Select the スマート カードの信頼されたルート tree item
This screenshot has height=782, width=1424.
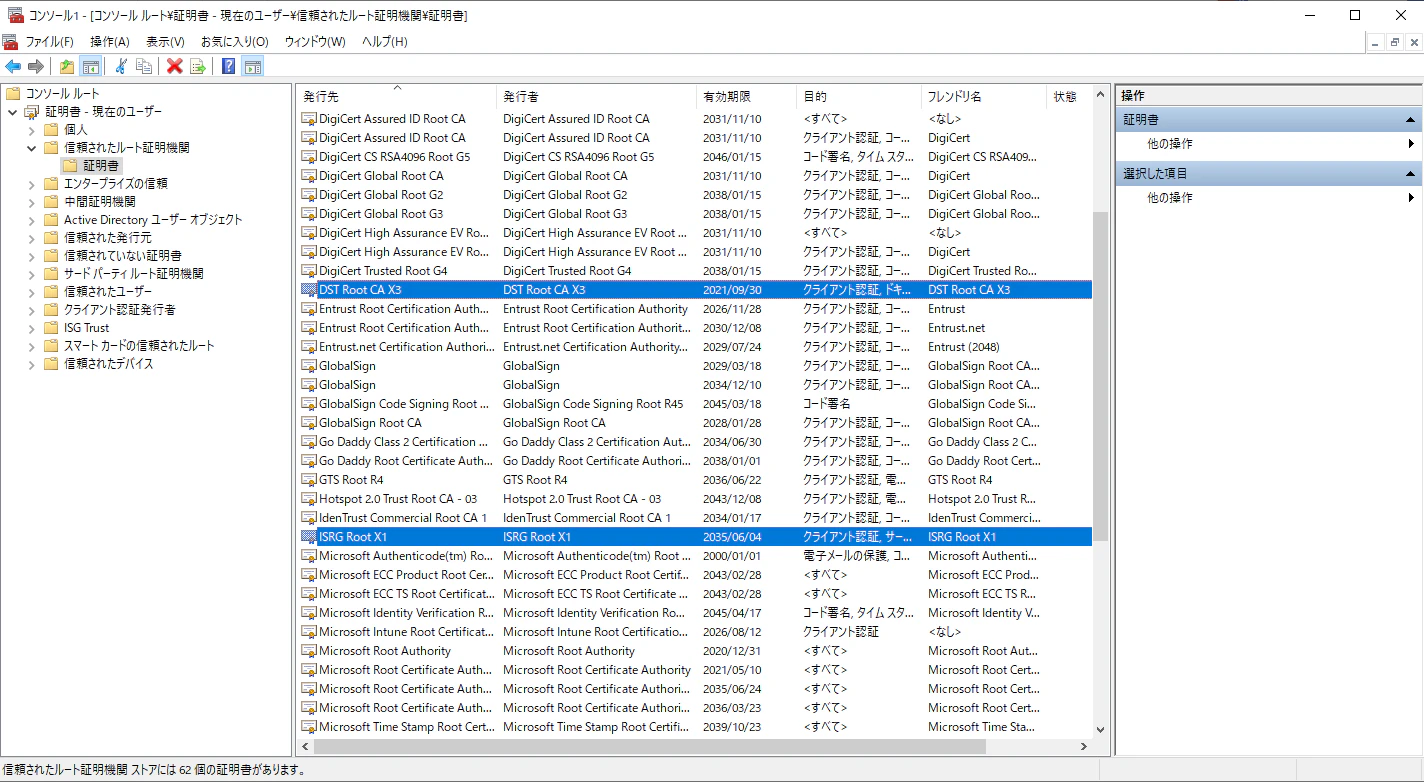(139, 345)
